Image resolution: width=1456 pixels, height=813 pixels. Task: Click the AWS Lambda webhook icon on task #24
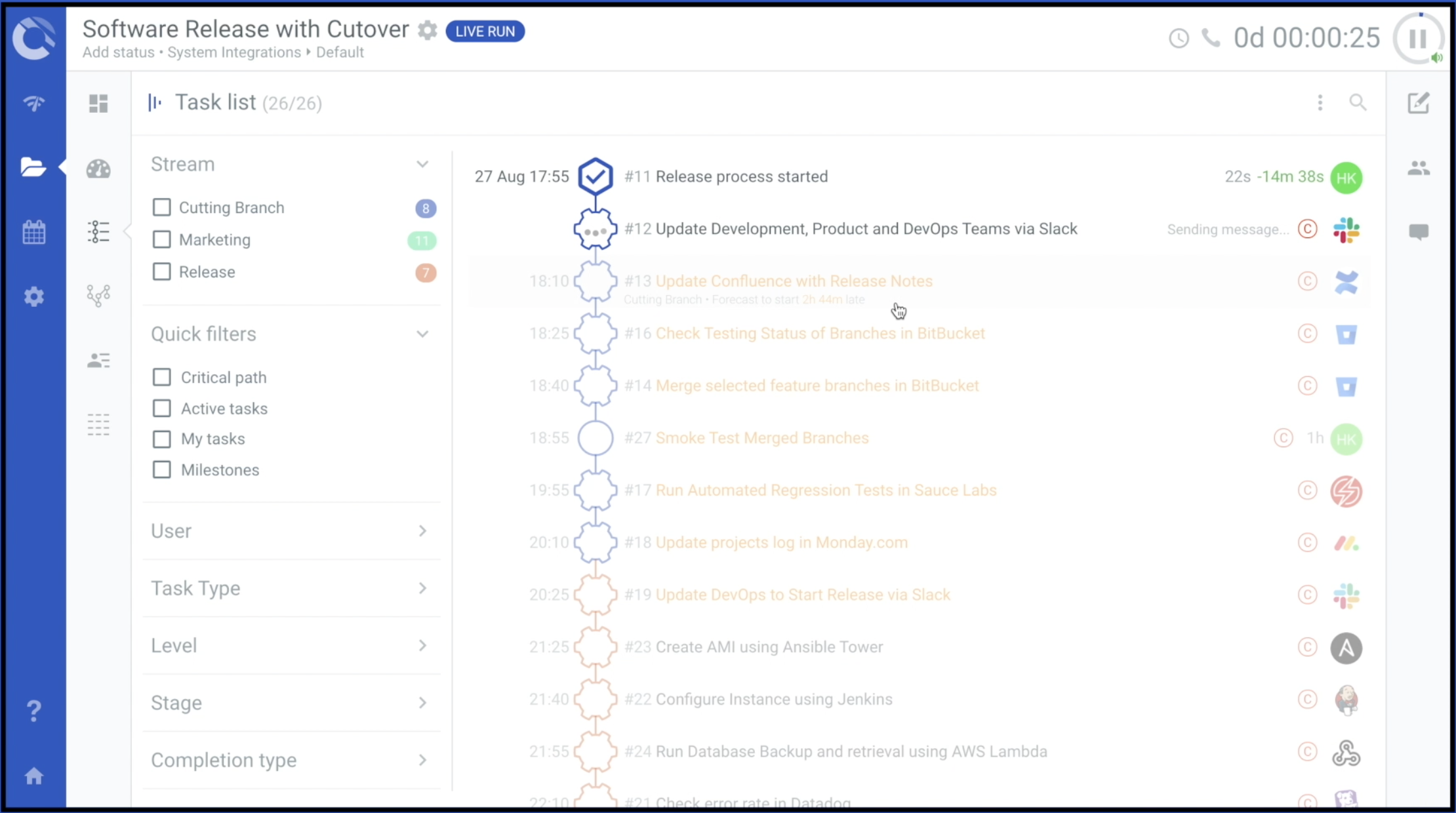pos(1346,753)
